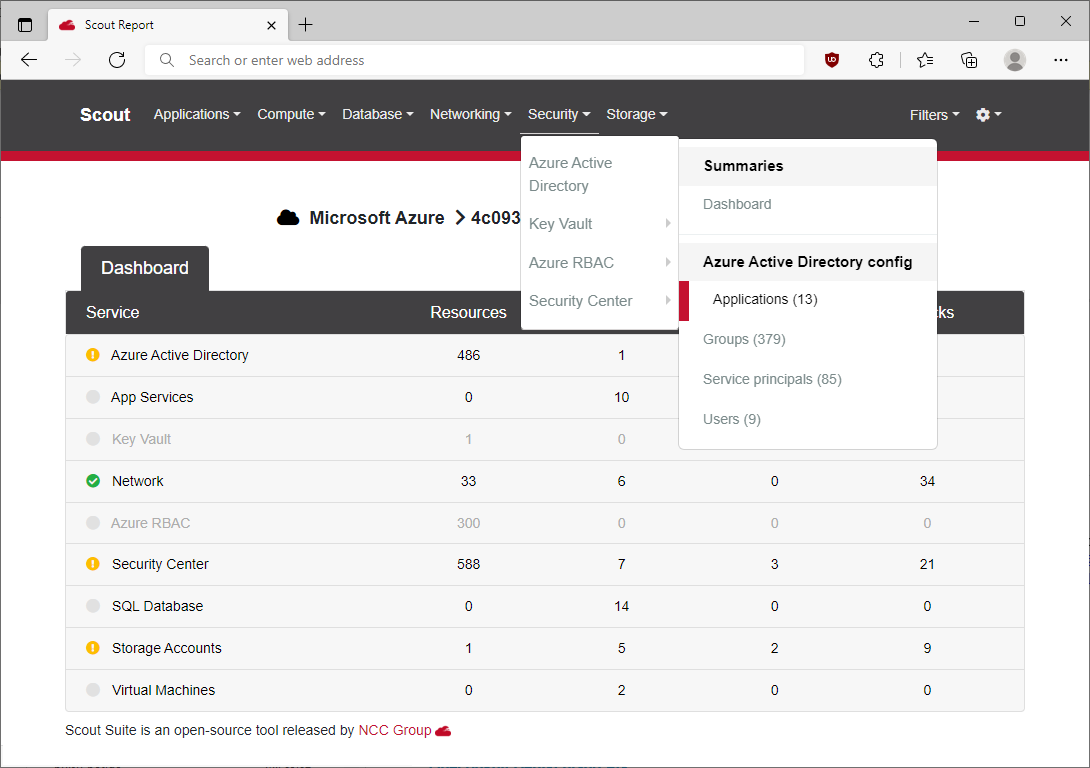This screenshot has height=768, width=1090.
Task: Click the grey status dot beside SQL Database
Action: [92, 605]
